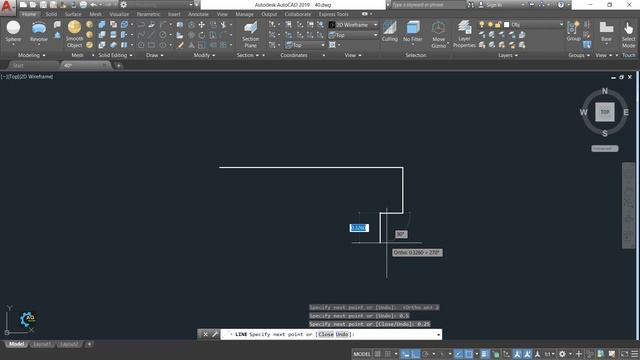Screen dimensions: 640x360
Task: Expand the Draw panel
Action: [155, 55]
